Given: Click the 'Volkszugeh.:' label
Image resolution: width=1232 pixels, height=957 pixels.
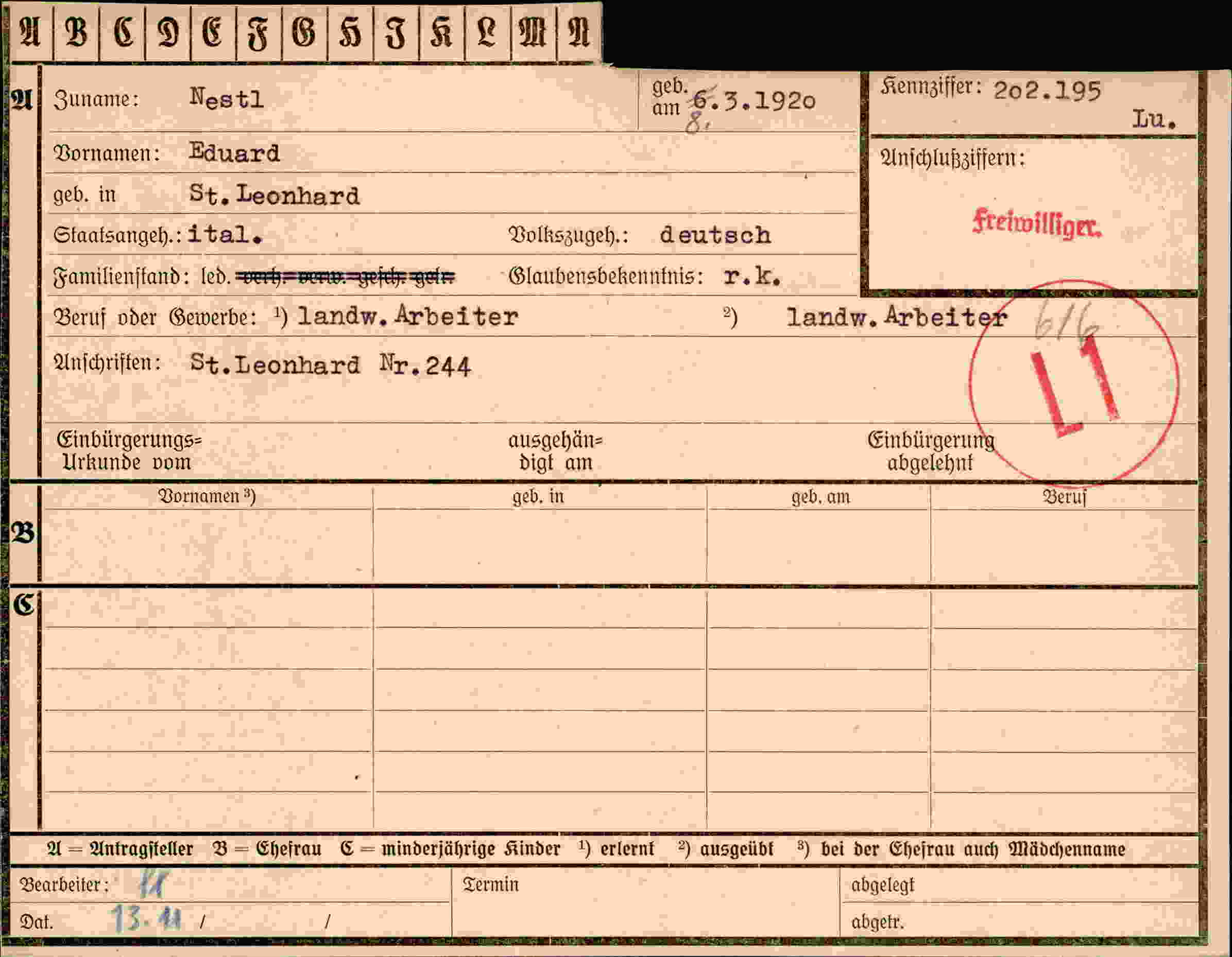Looking at the screenshot, I should pos(569,235).
